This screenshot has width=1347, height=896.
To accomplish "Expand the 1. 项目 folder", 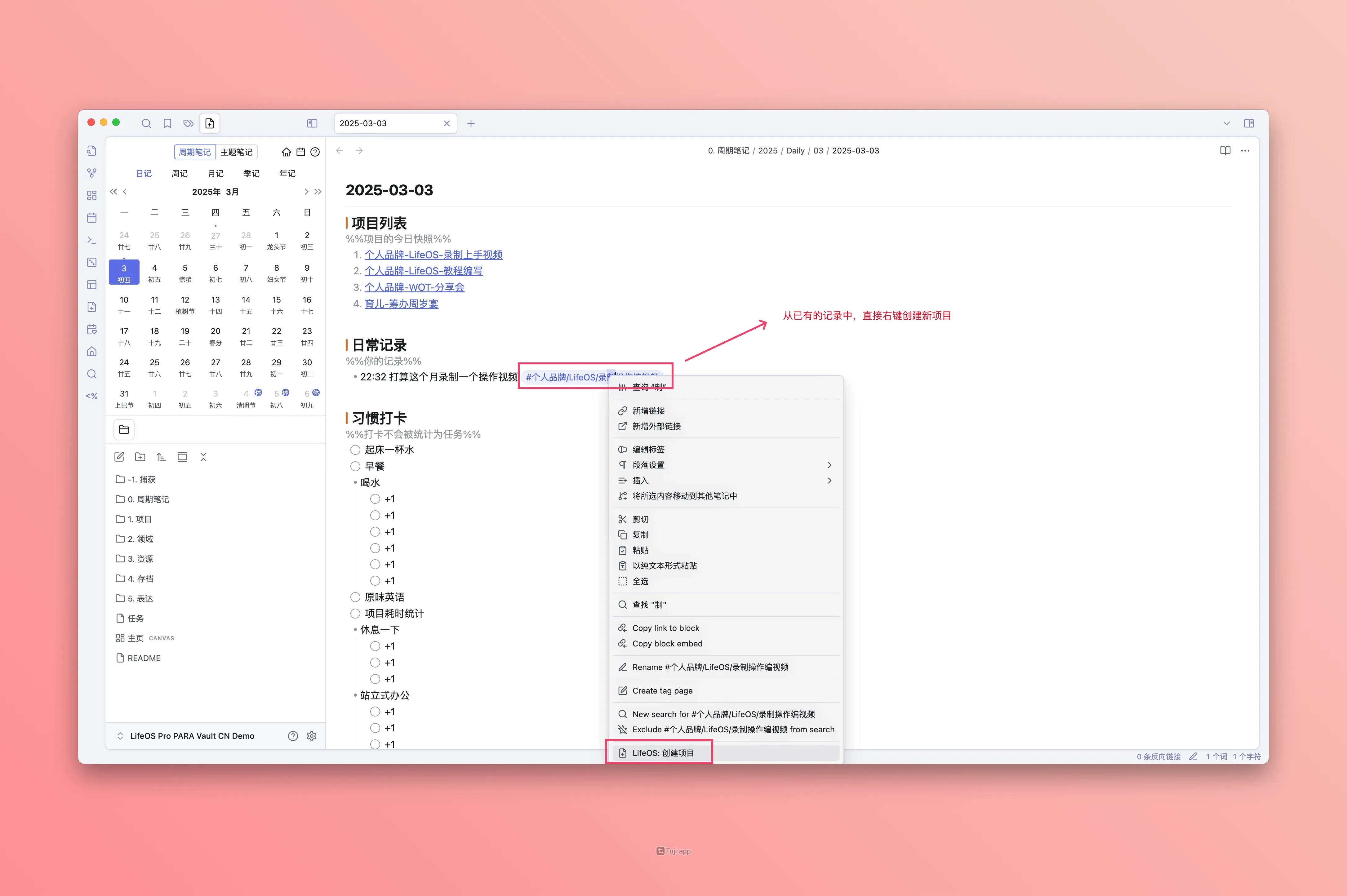I will pyautogui.click(x=140, y=519).
